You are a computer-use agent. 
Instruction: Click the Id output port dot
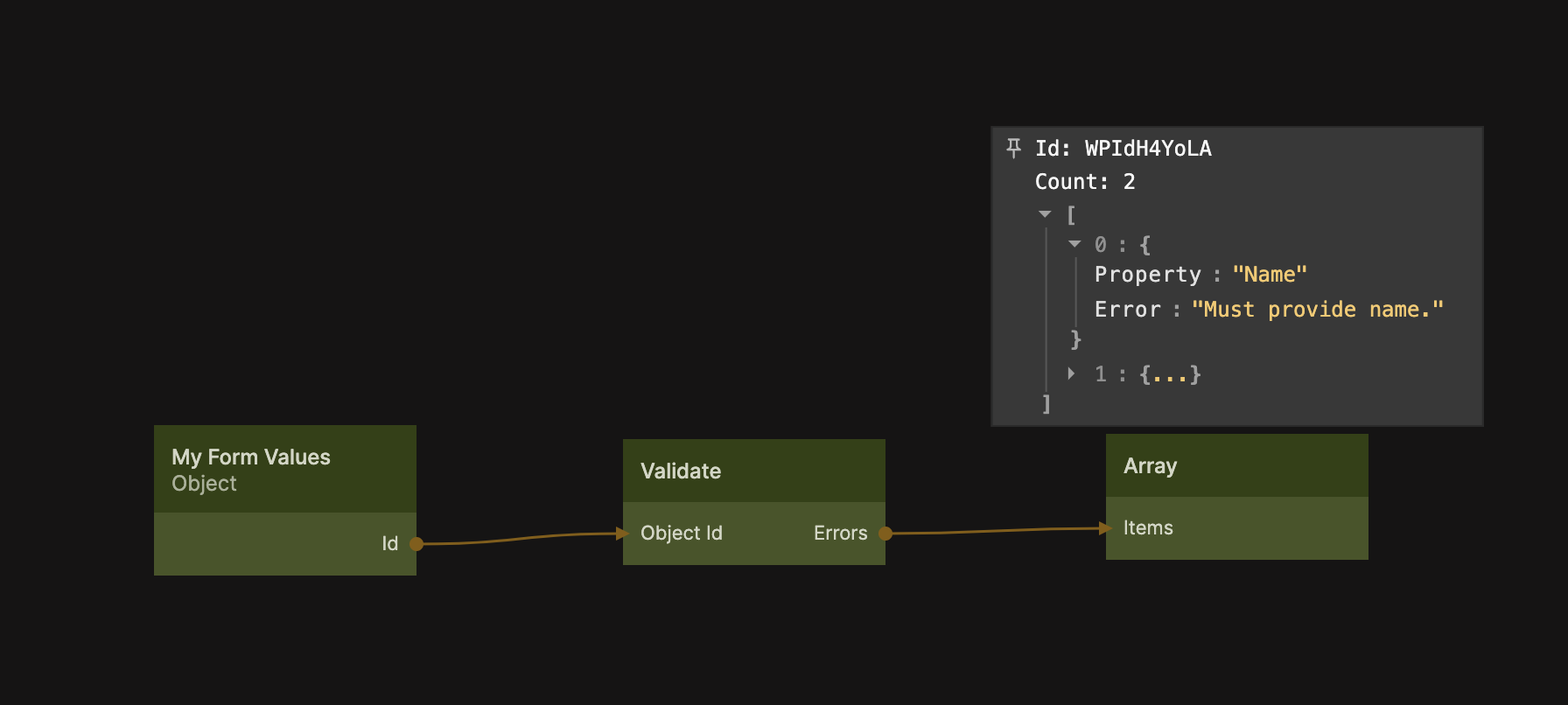click(416, 544)
